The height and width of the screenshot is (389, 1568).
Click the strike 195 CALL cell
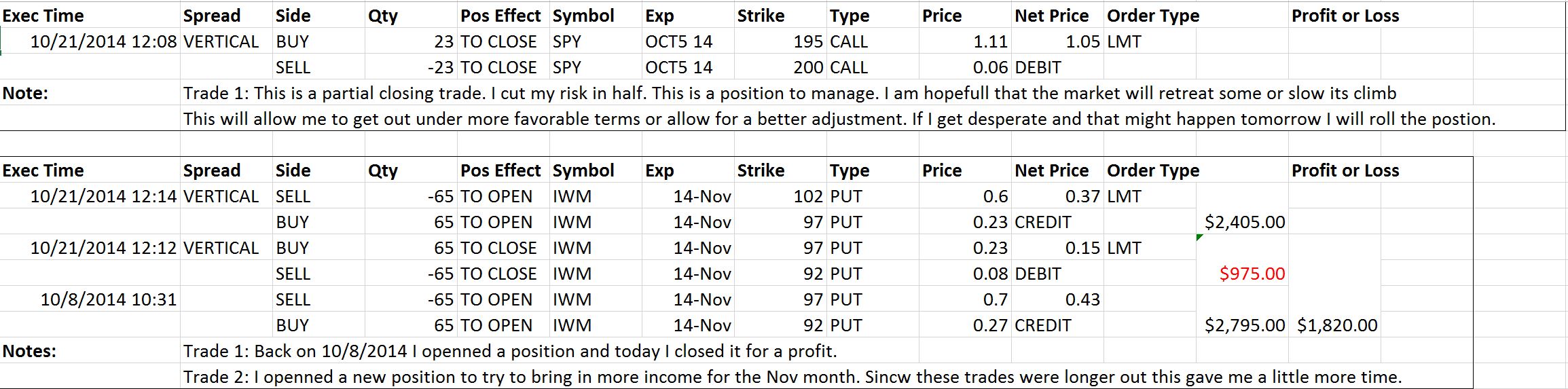coord(780,41)
